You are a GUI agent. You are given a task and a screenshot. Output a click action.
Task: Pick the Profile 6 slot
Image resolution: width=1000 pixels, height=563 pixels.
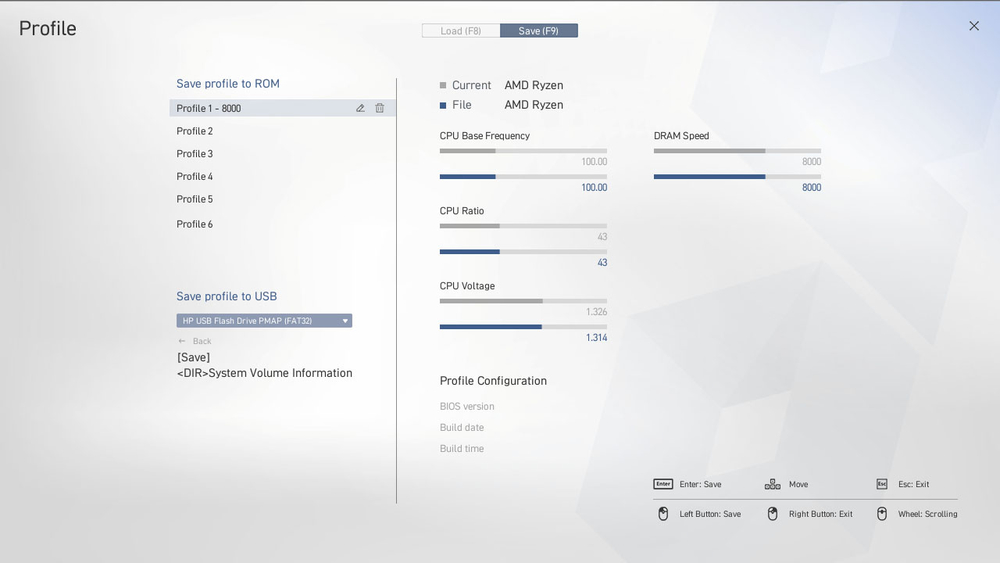[195, 224]
